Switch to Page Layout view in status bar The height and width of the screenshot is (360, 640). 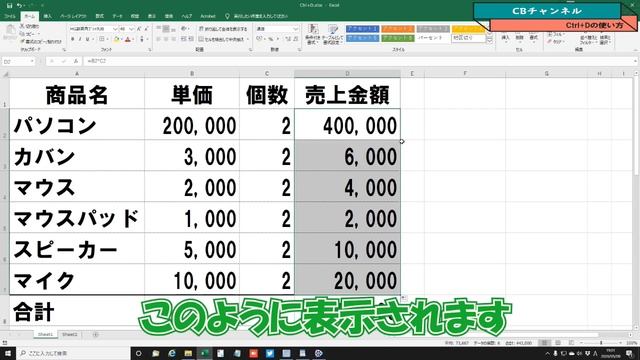coord(558,343)
